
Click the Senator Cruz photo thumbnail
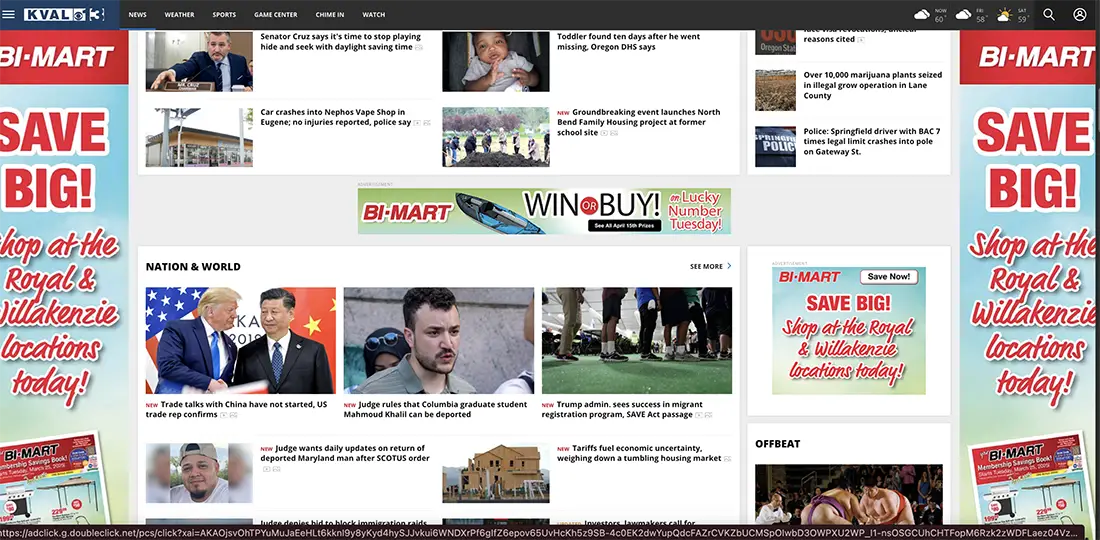199,61
